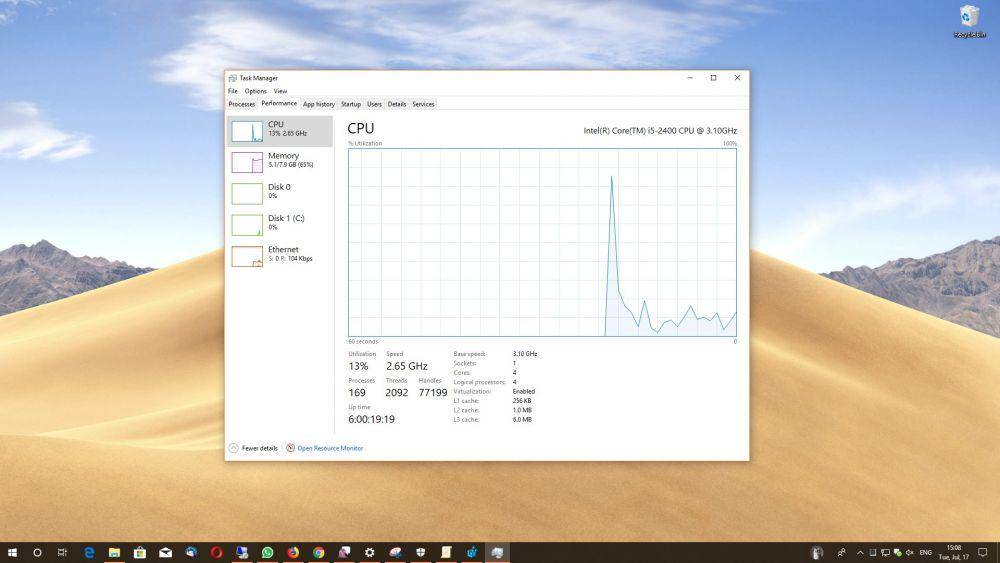Open Microsoft Store from the taskbar
This screenshot has width=1000, height=563.
tap(140, 553)
